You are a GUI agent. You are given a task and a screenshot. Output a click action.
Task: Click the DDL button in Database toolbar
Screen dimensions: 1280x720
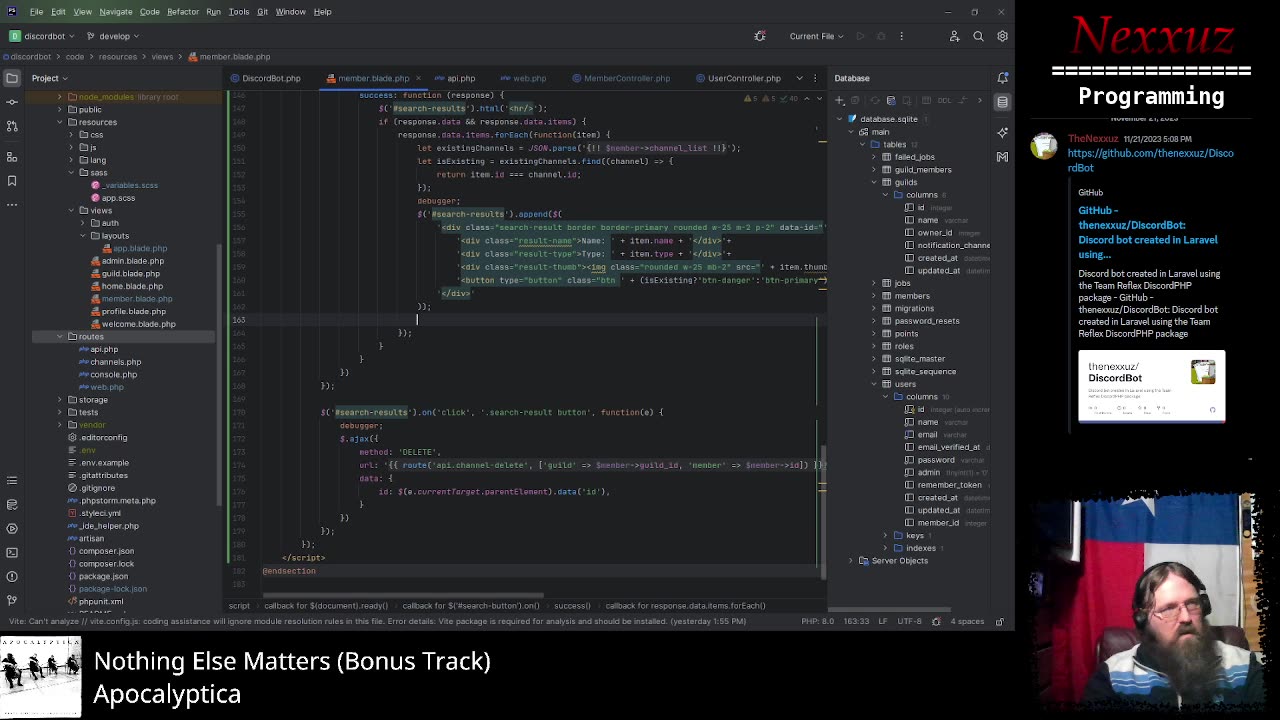pyautogui.click(x=944, y=100)
